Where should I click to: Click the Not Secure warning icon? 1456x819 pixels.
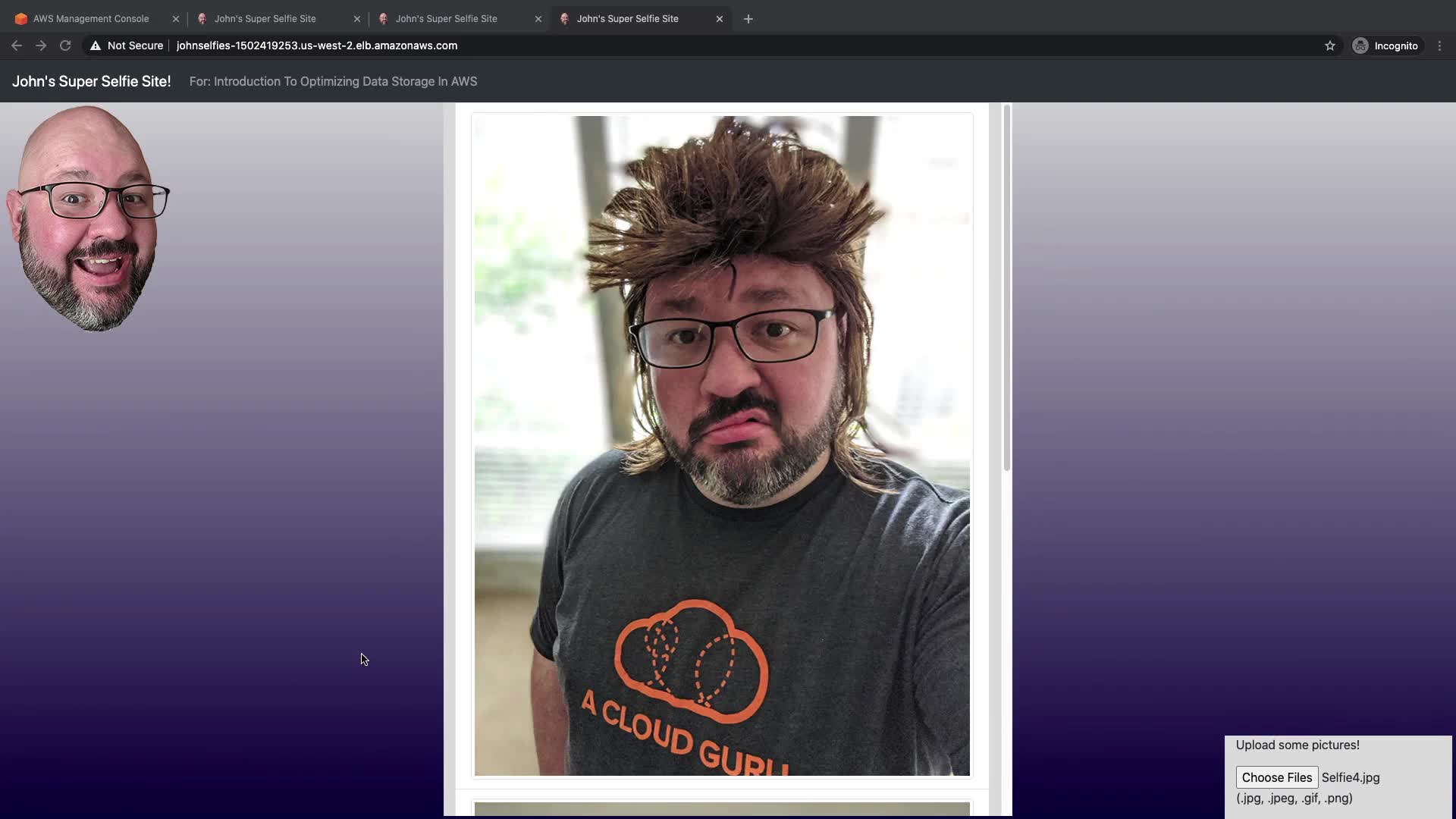96,45
